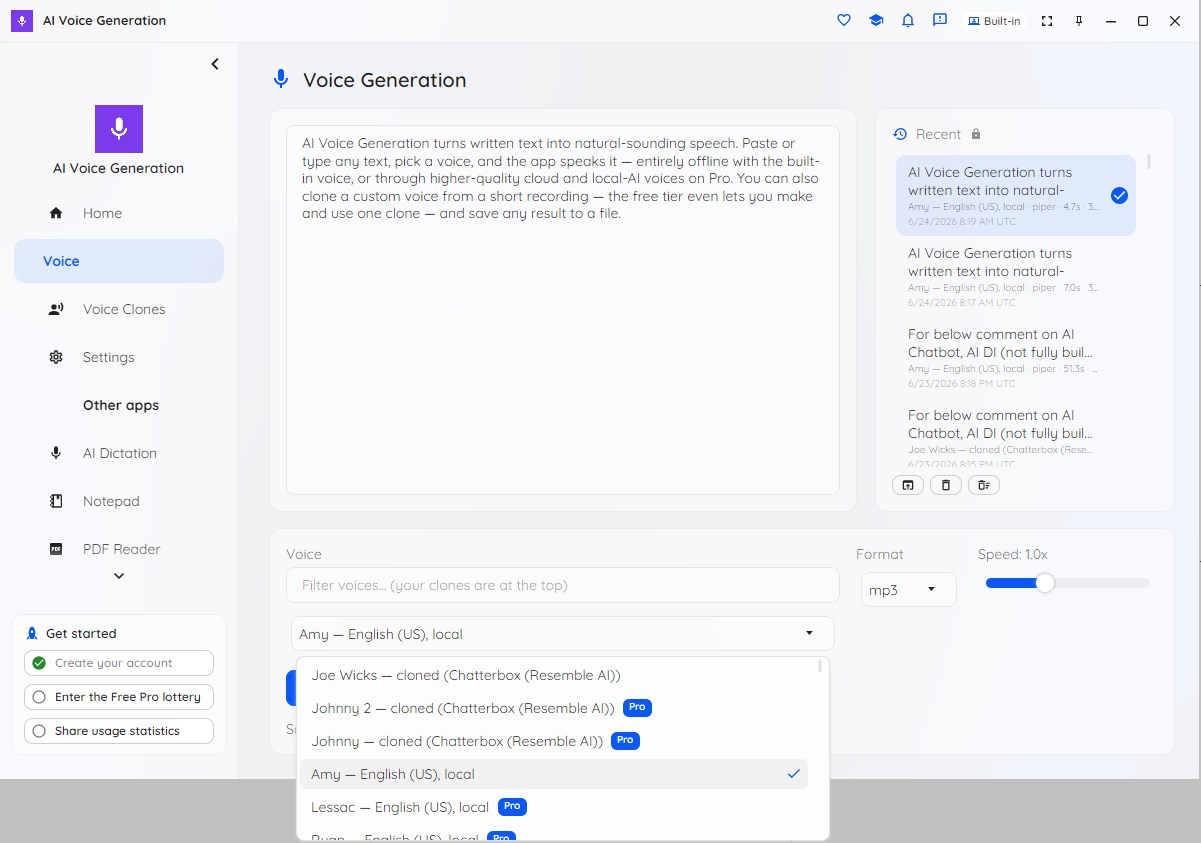Choose Joe Wicks cloned voice option

(x=555, y=675)
